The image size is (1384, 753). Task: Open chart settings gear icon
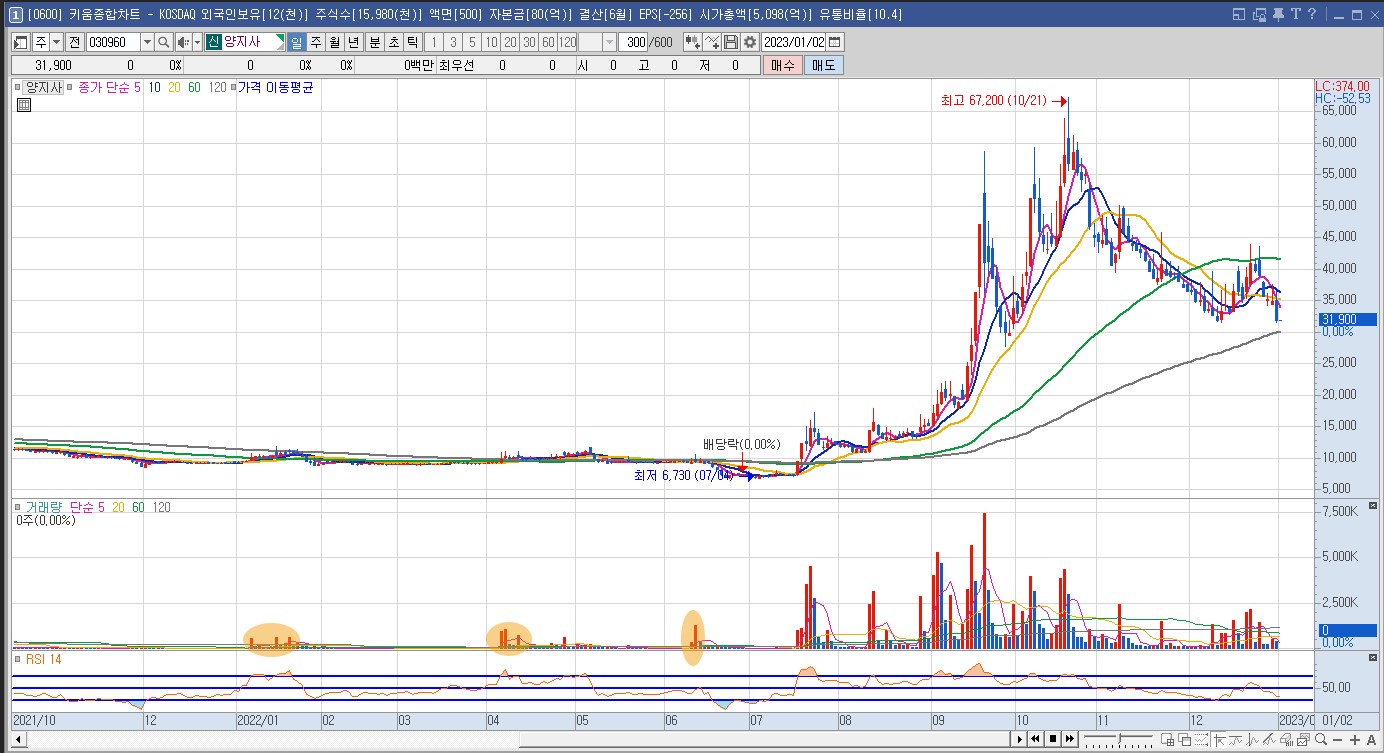coord(750,42)
